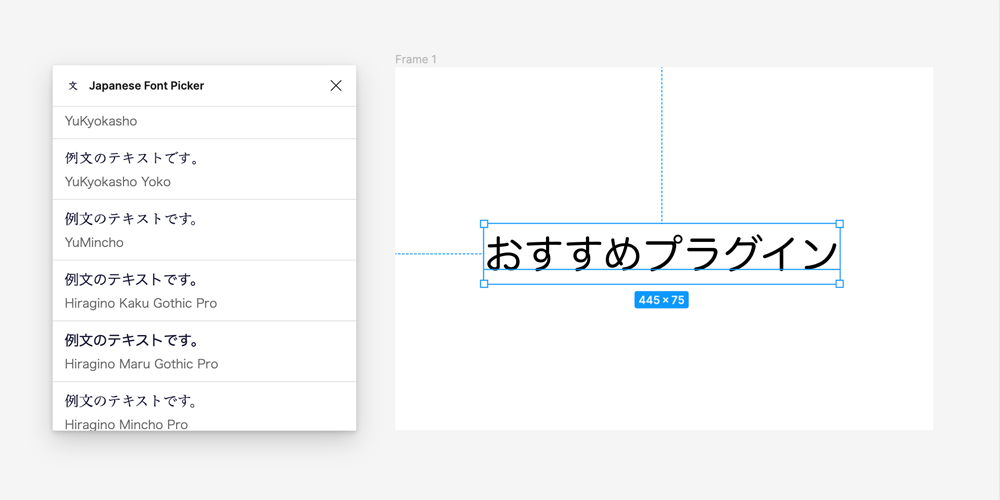Click the 445 × 75 dimension badge

pyautogui.click(x=661, y=300)
